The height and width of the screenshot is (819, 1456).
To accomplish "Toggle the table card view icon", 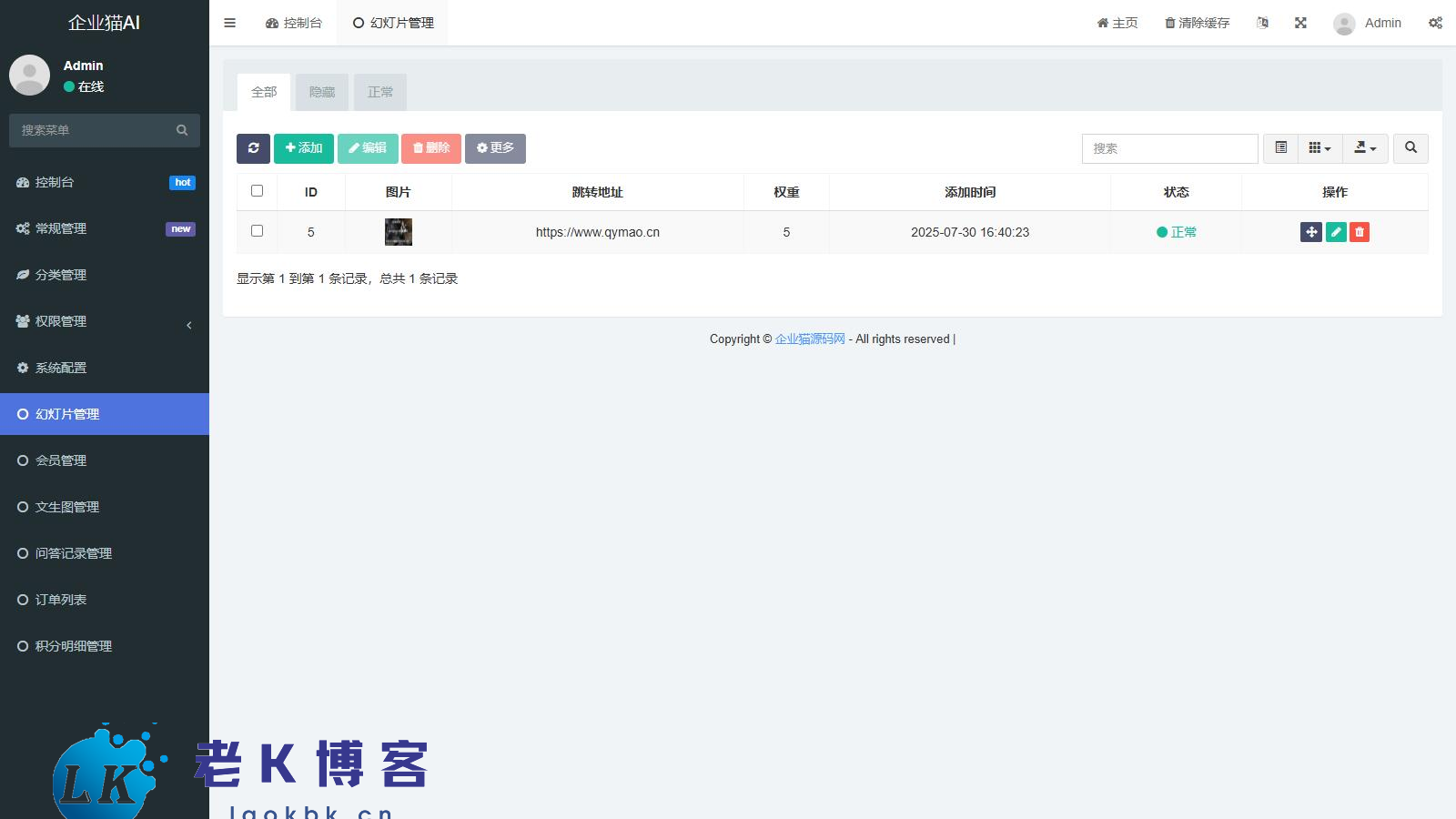I will (1280, 148).
